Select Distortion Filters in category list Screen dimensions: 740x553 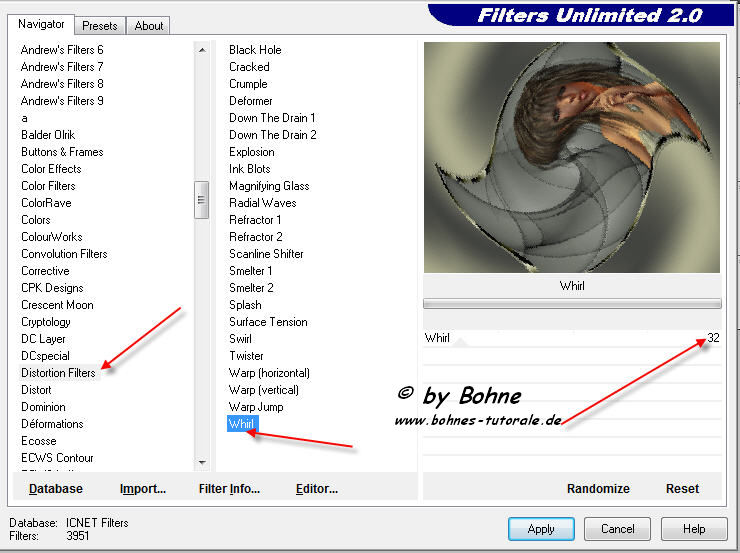[x=58, y=373]
